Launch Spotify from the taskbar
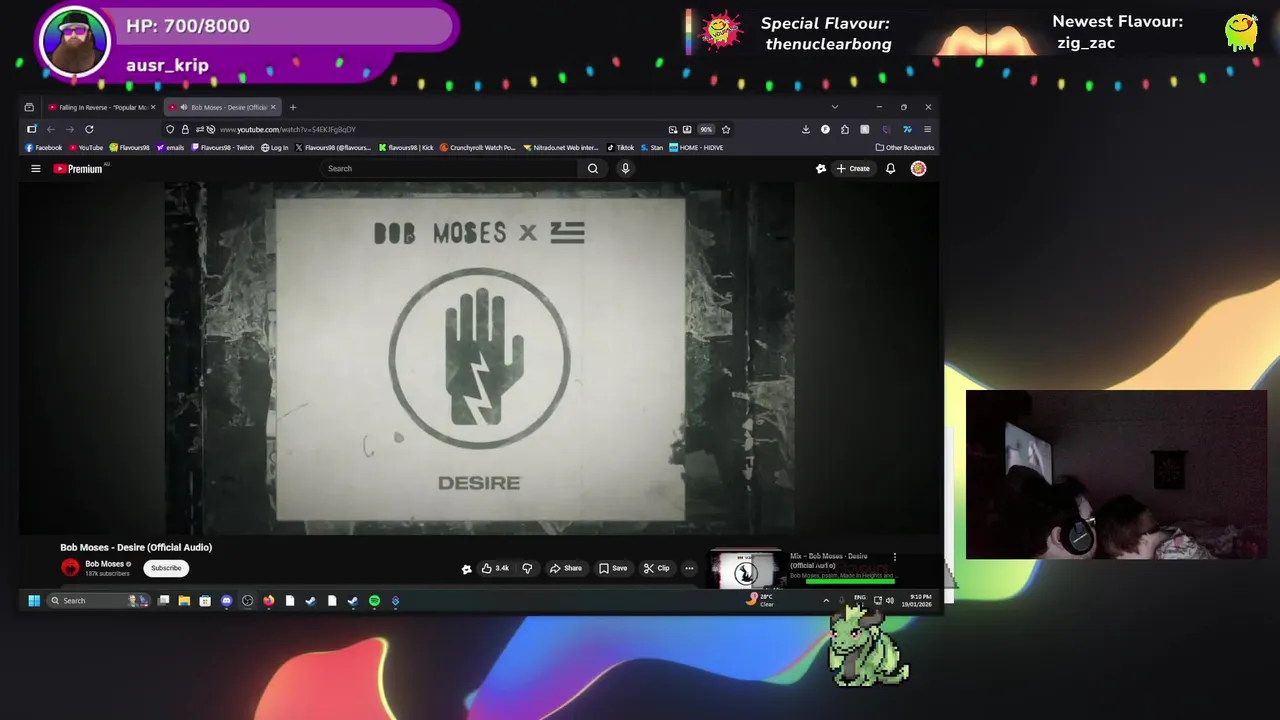 [374, 601]
